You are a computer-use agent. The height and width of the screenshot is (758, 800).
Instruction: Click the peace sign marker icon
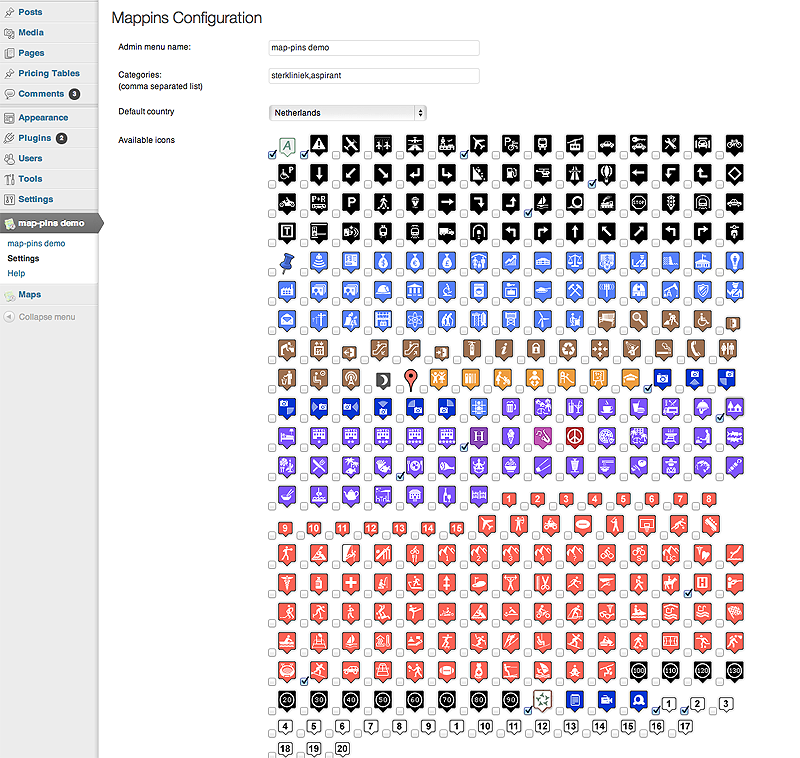click(x=574, y=436)
